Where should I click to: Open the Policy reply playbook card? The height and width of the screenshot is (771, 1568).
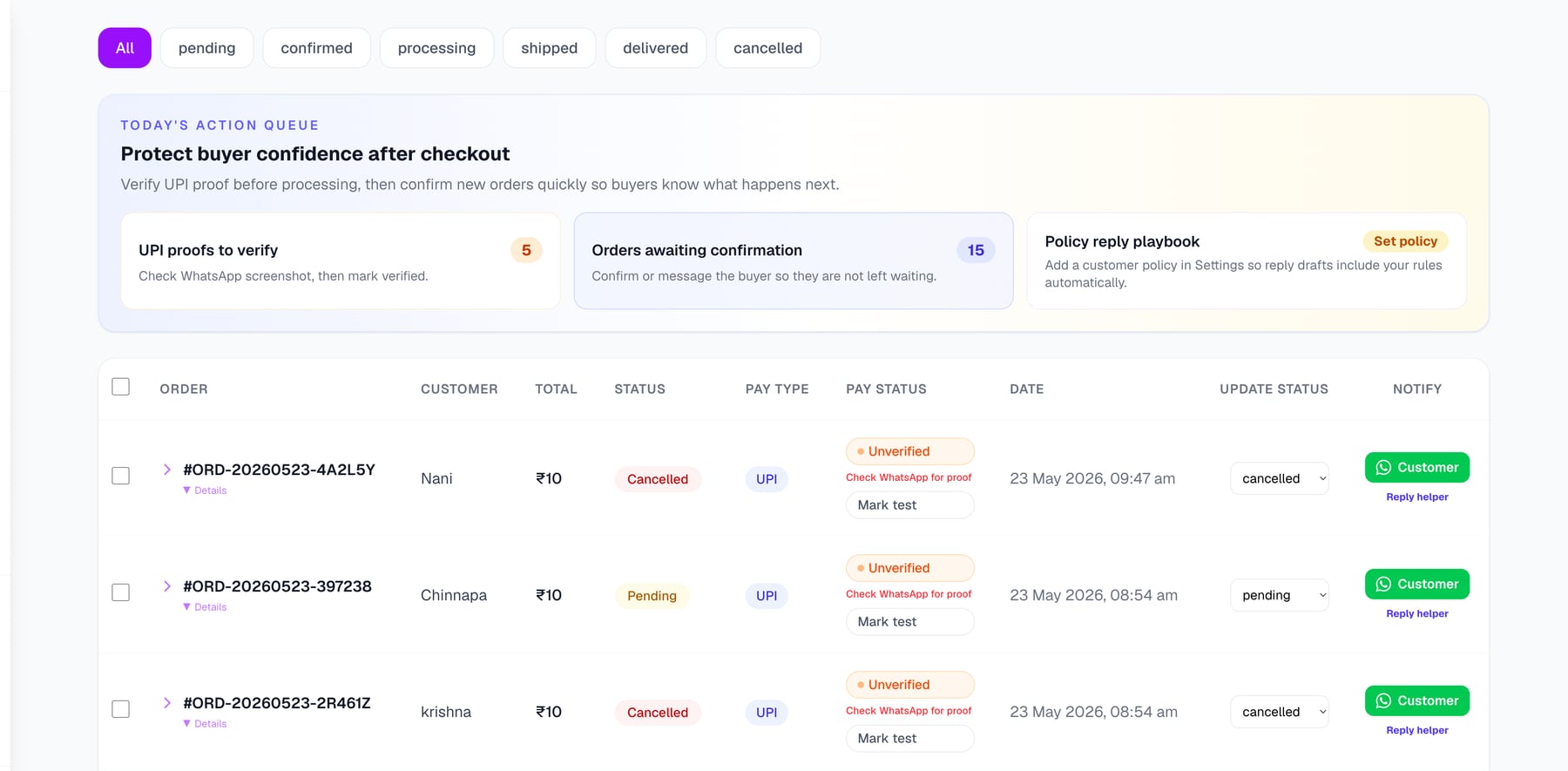[1247, 260]
